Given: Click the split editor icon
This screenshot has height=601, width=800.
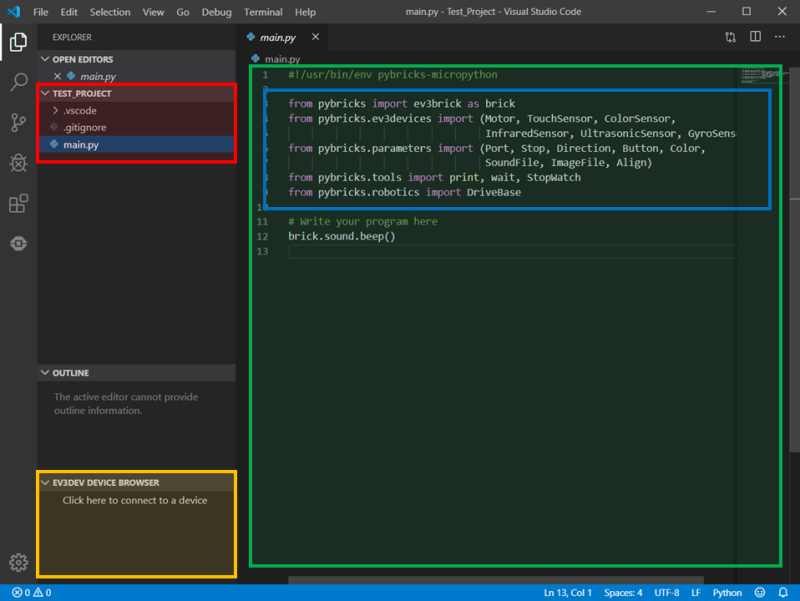Looking at the screenshot, I should coord(755,37).
